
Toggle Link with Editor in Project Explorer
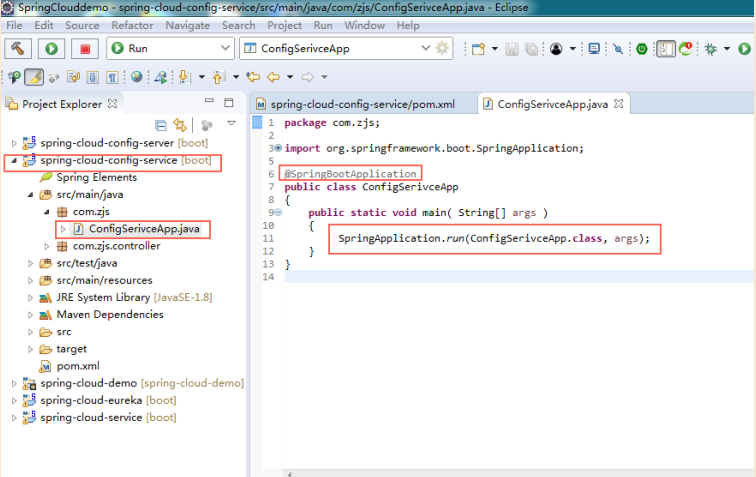coord(180,125)
